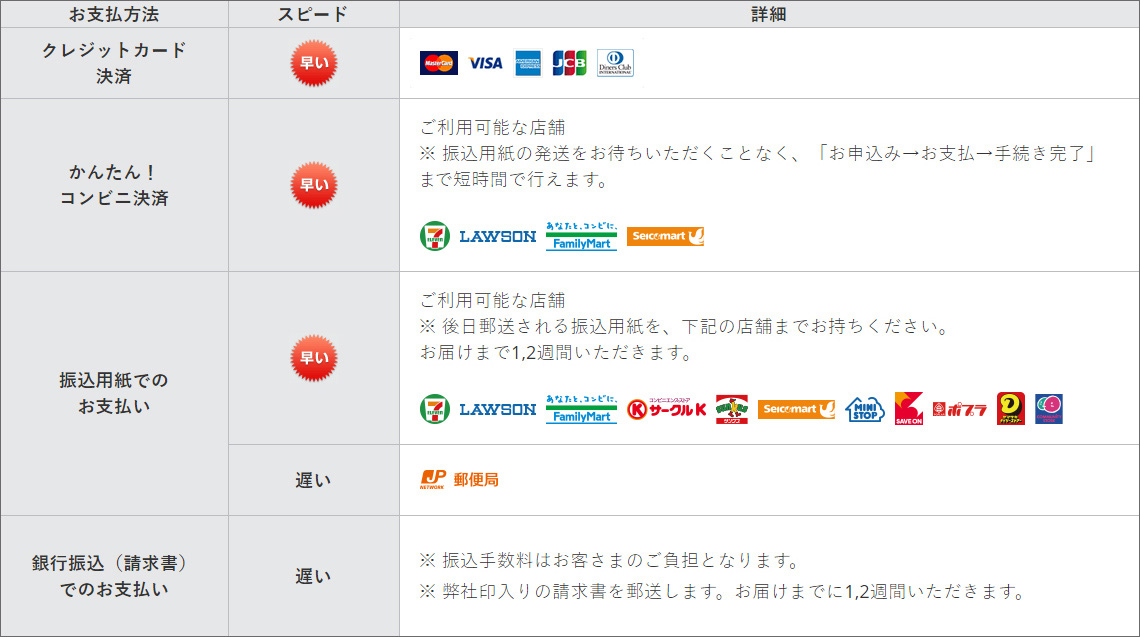
Task: Click the お支払方法 column header
Action: click(x=114, y=14)
